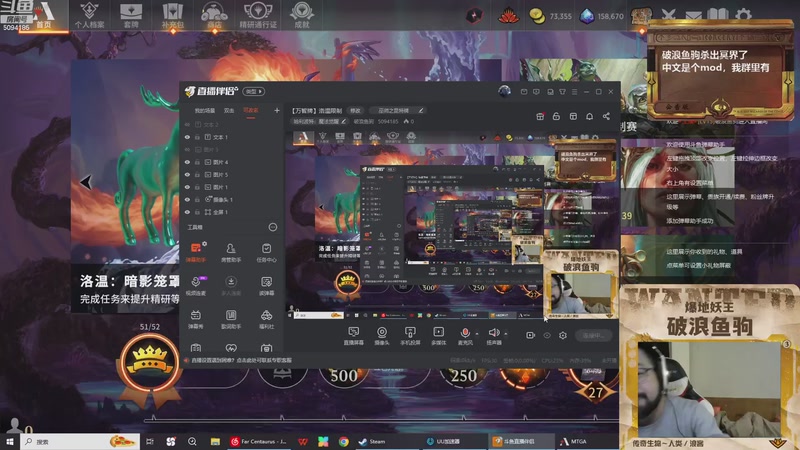Select the 图片 4 source row
Viewport: 800px width, 450px height.
pos(231,162)
